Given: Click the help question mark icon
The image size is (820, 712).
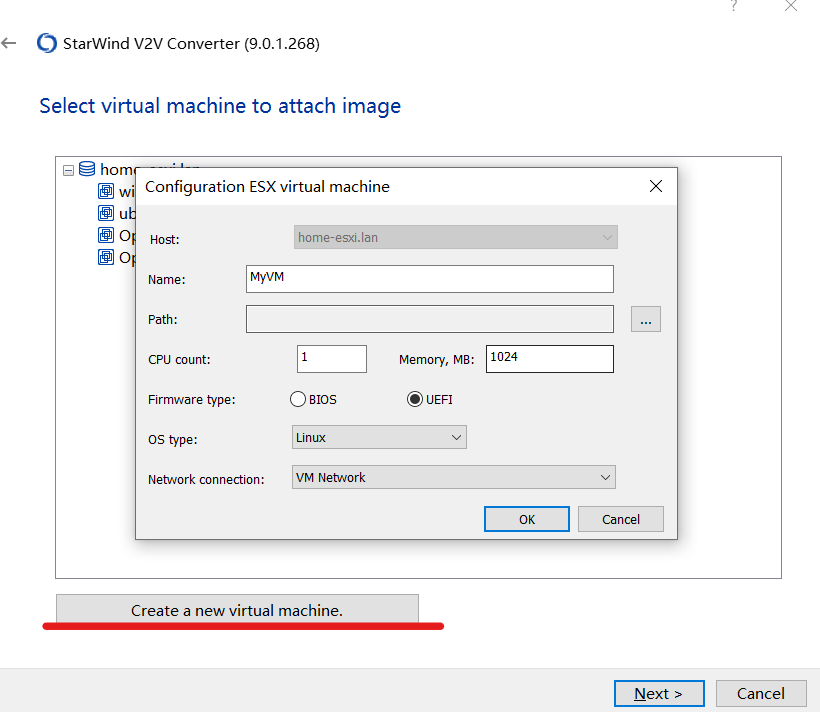Looking at the screenshot, I should point(734,6).
